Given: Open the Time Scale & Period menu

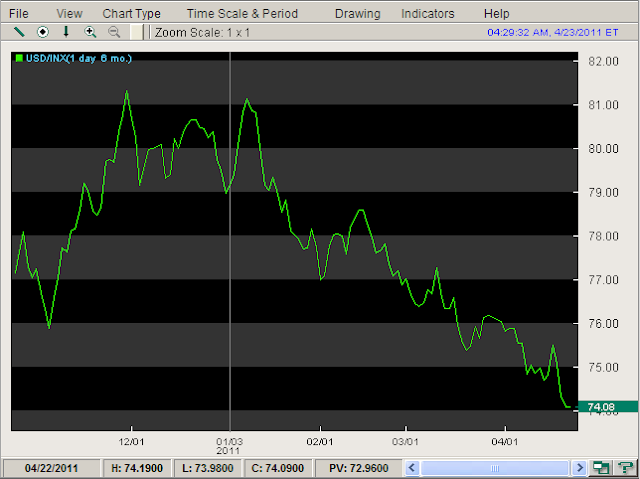Looking at the screenshot, I should pos(242,13).
